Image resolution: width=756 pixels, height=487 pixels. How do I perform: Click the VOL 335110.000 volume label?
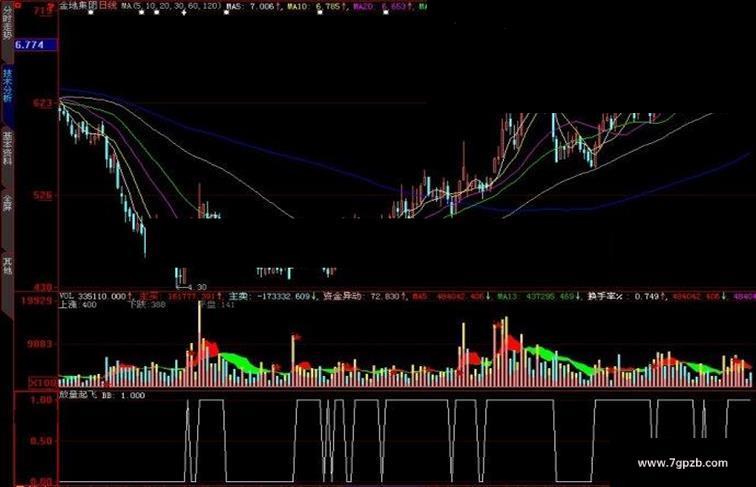tap(95, 296)
